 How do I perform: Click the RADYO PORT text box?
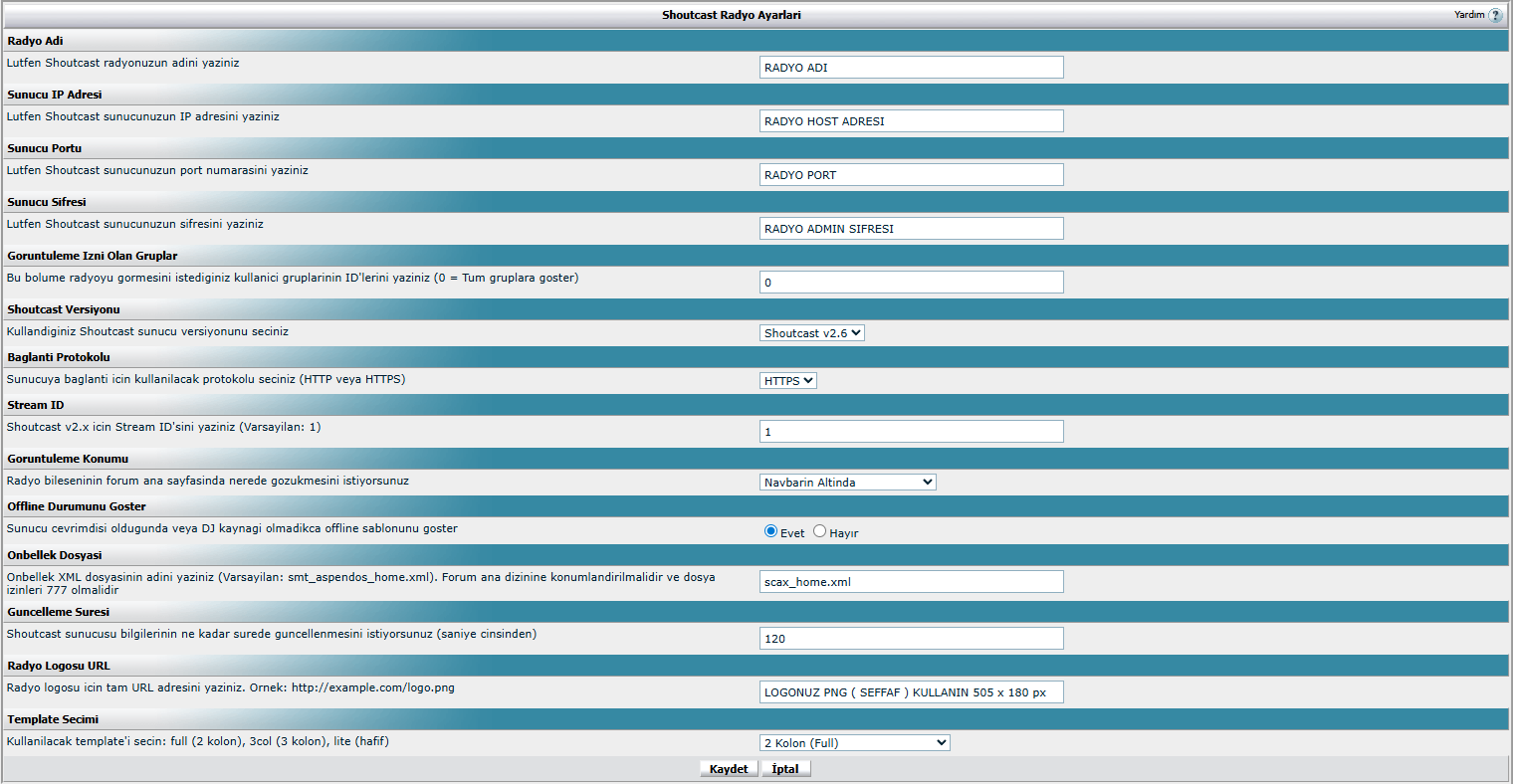(911, 175)
